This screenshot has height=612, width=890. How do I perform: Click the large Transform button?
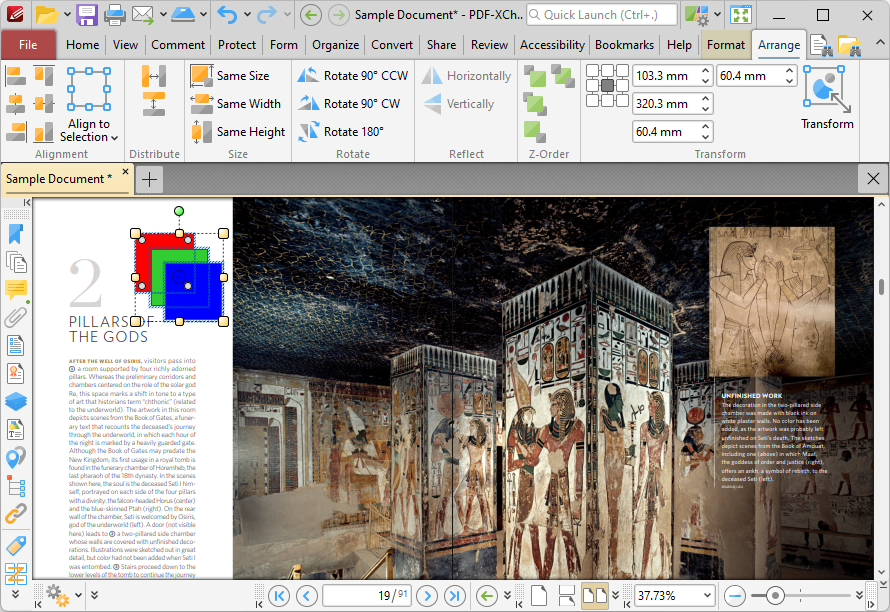coord(827,98)
